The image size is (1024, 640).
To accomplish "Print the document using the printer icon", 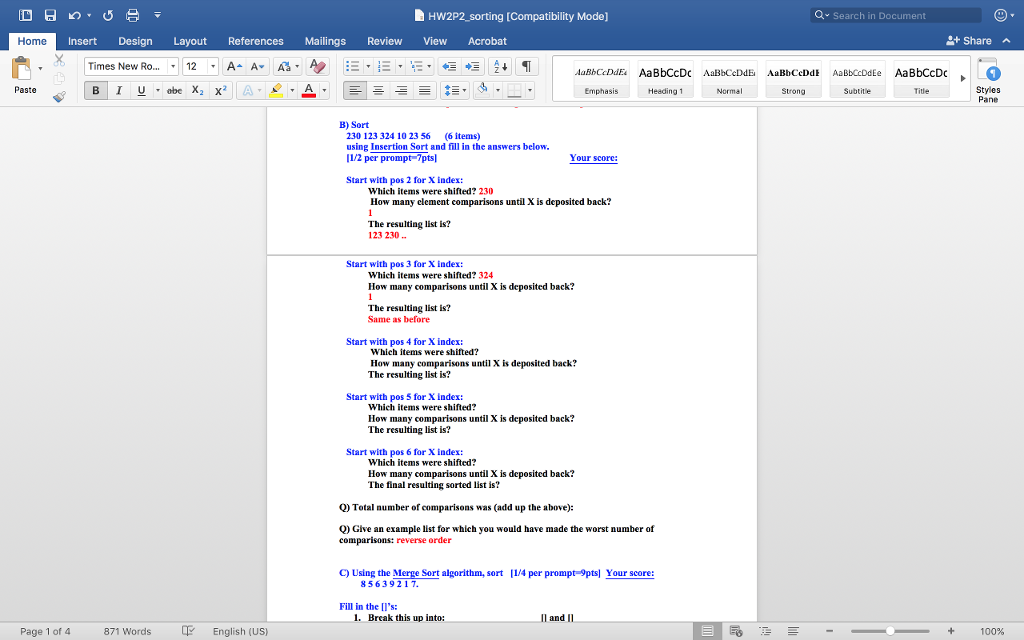I will click(130, 16).
